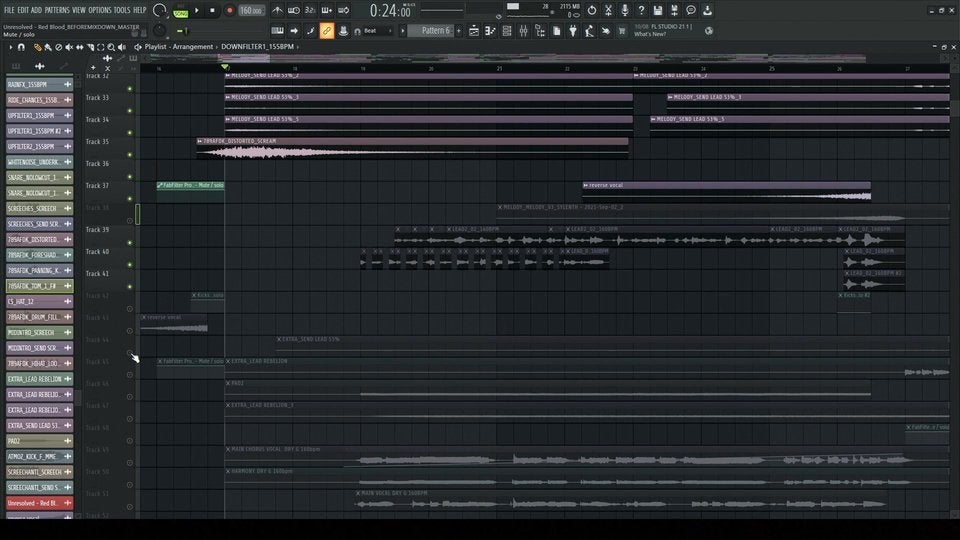Toggle wait for input to start playing
The width and height of the screenshot is (960, 540).
tap(294, 10)
